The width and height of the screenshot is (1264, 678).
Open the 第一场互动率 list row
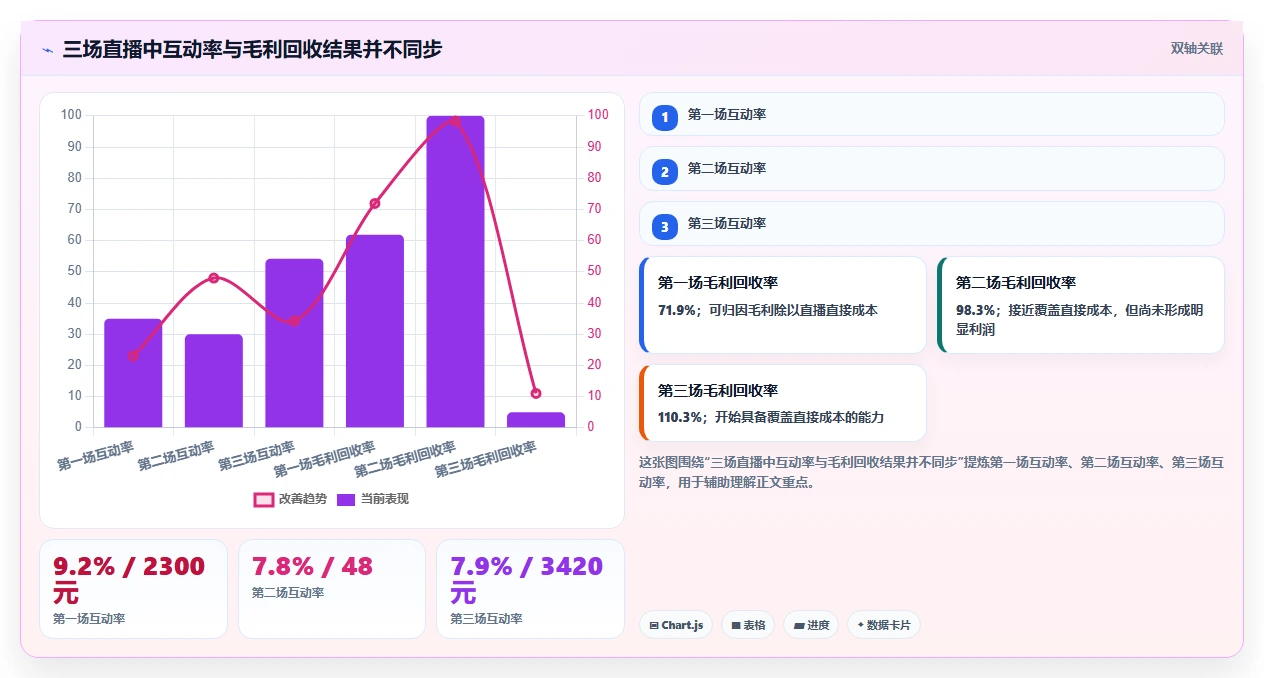[x=932, y=114]
